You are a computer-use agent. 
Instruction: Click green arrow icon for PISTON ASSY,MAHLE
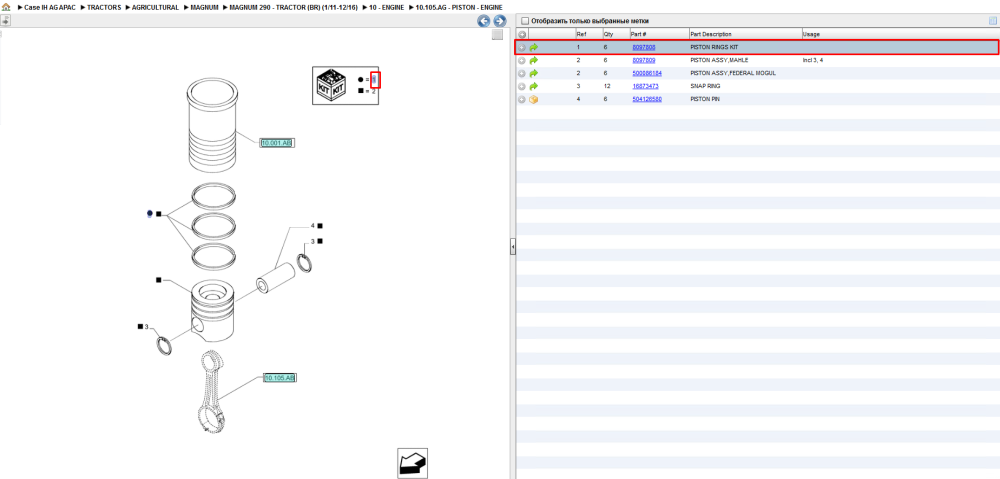pyautogui.click(x=534, y=60)
